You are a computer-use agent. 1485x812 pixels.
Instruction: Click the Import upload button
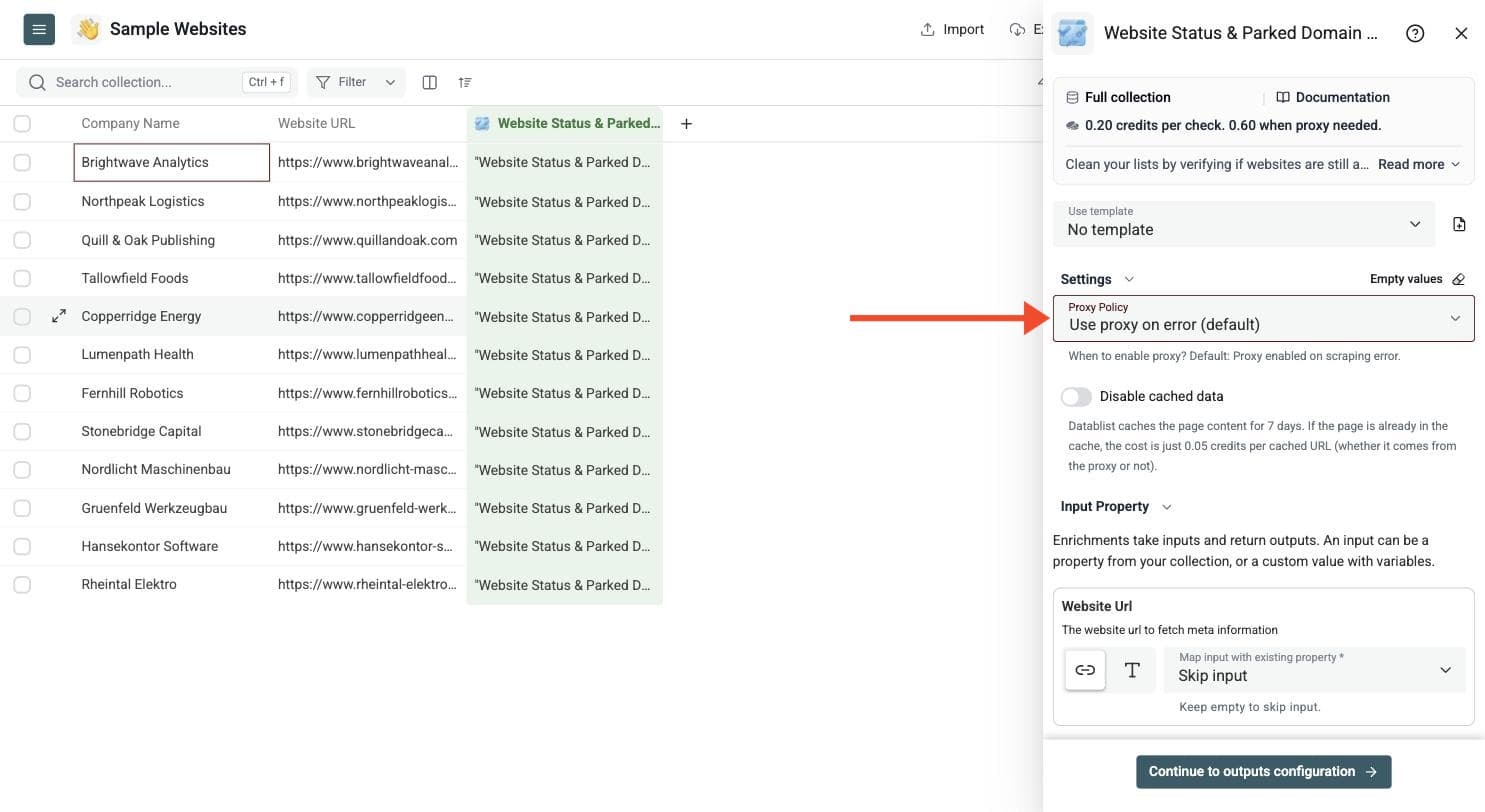[x=952, y=29]
